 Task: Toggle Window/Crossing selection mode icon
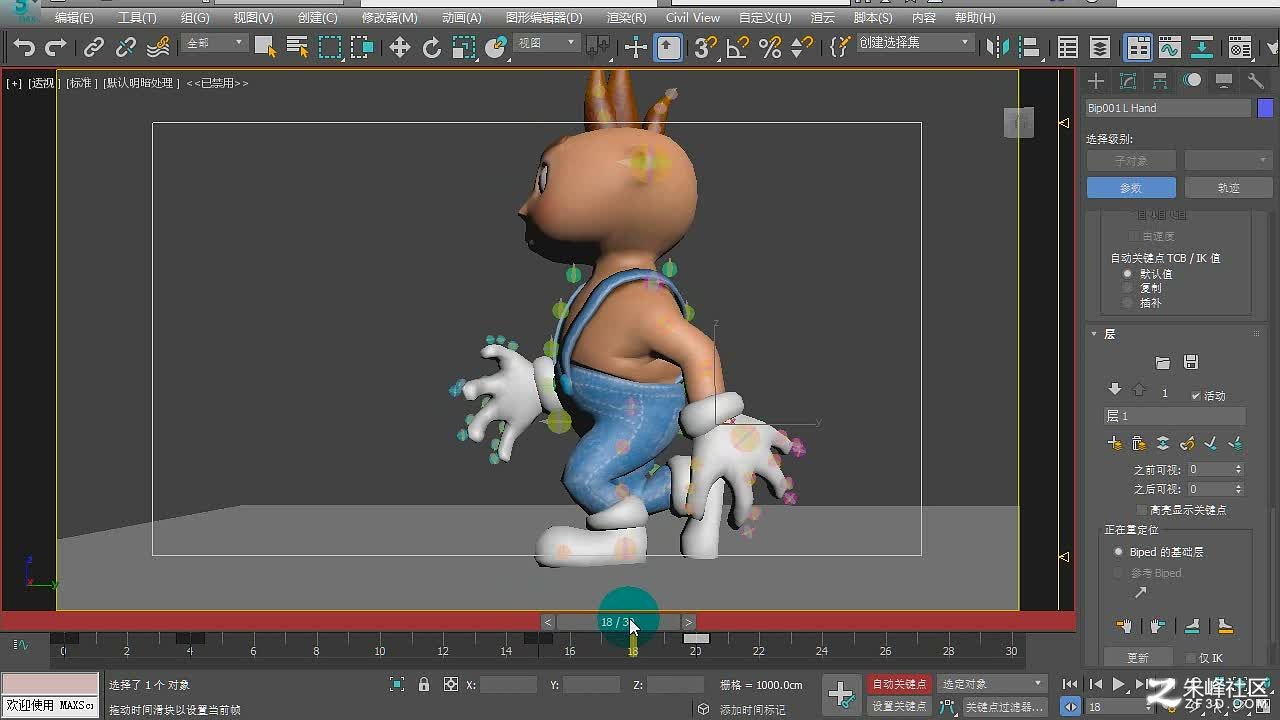pos(362,47)
